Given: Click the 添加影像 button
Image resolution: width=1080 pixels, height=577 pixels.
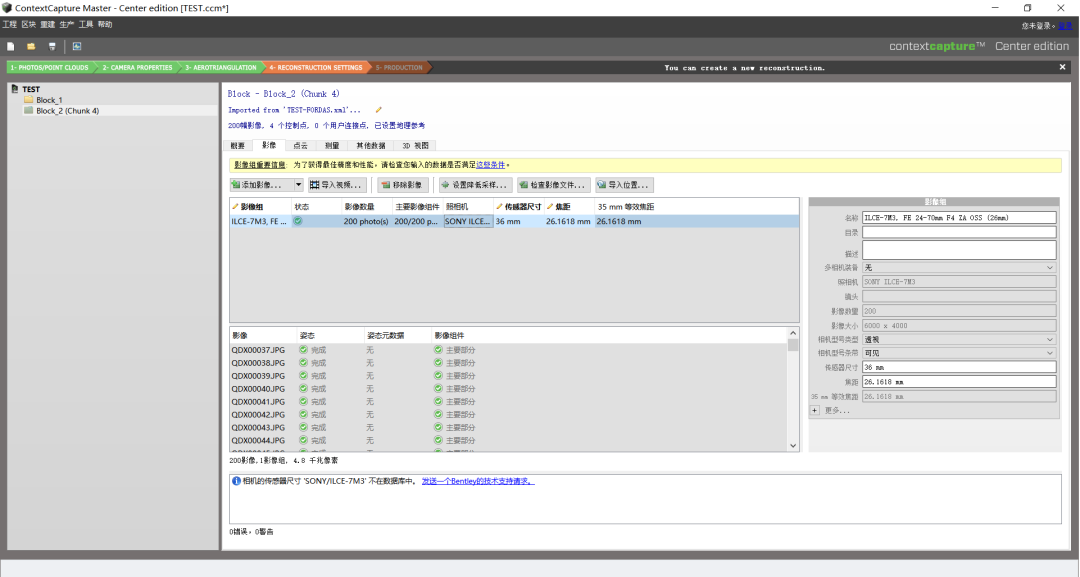Looking at the screenshot, I should point(261,185).
